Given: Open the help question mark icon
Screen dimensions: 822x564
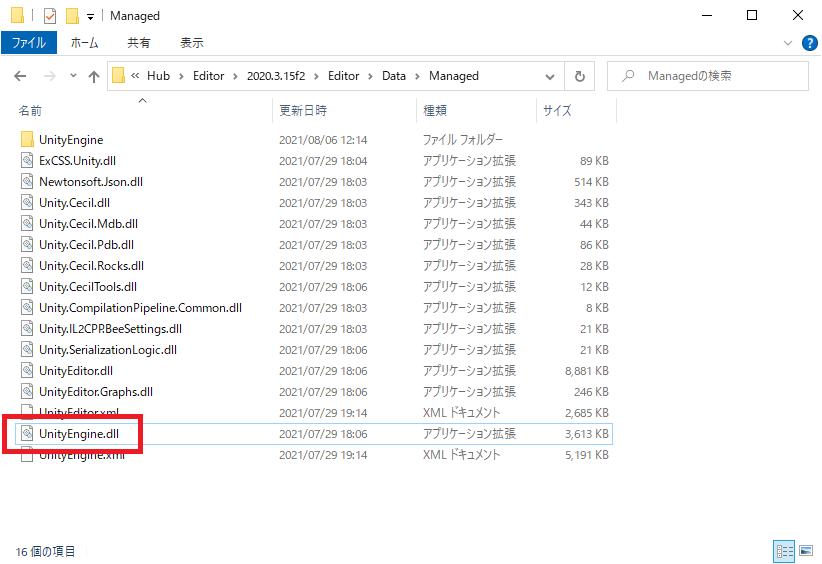Looking at the screenshot, I should tap(809, 43).
